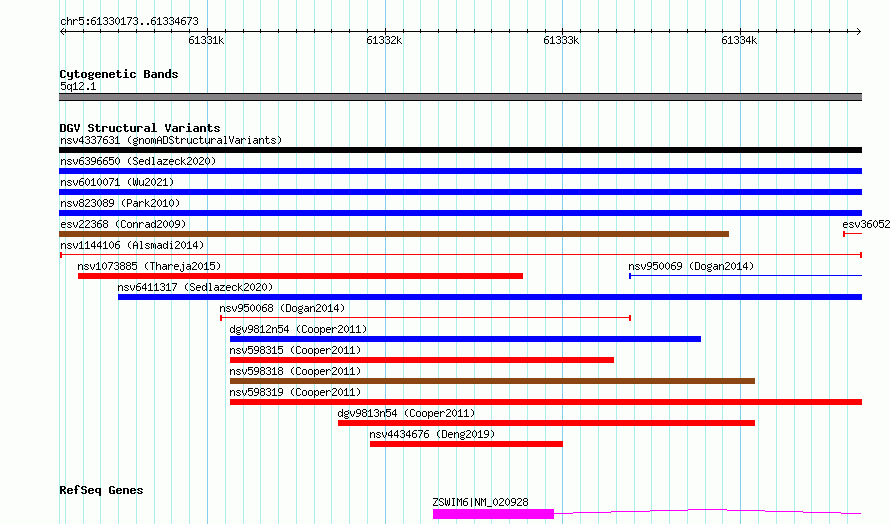Click the chr5:61330173..61334673 coordinates label
890x524 pixels.
(129, 22)
